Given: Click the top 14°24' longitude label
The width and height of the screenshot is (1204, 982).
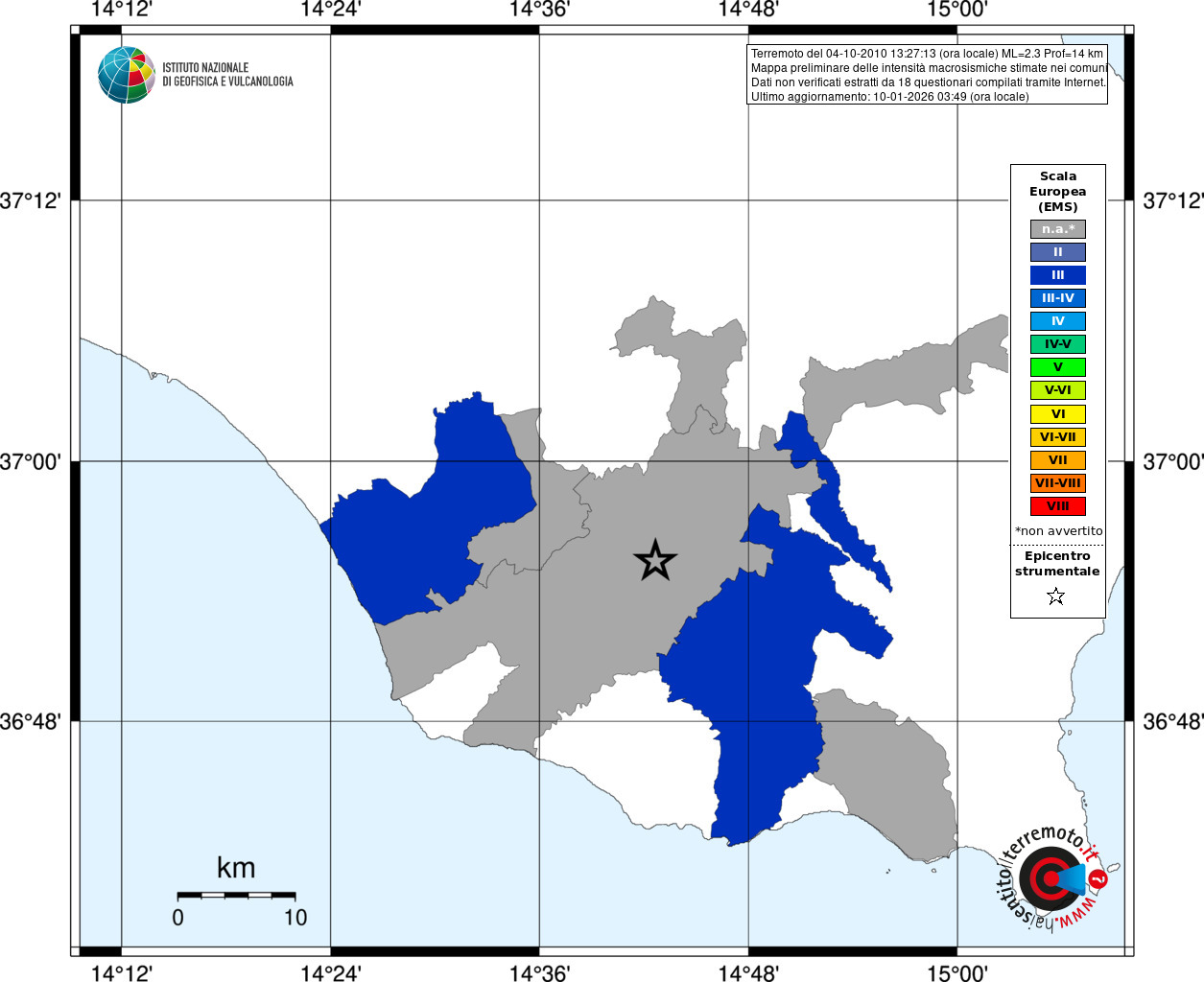Looking at the screenshot, I should (331, 10).
